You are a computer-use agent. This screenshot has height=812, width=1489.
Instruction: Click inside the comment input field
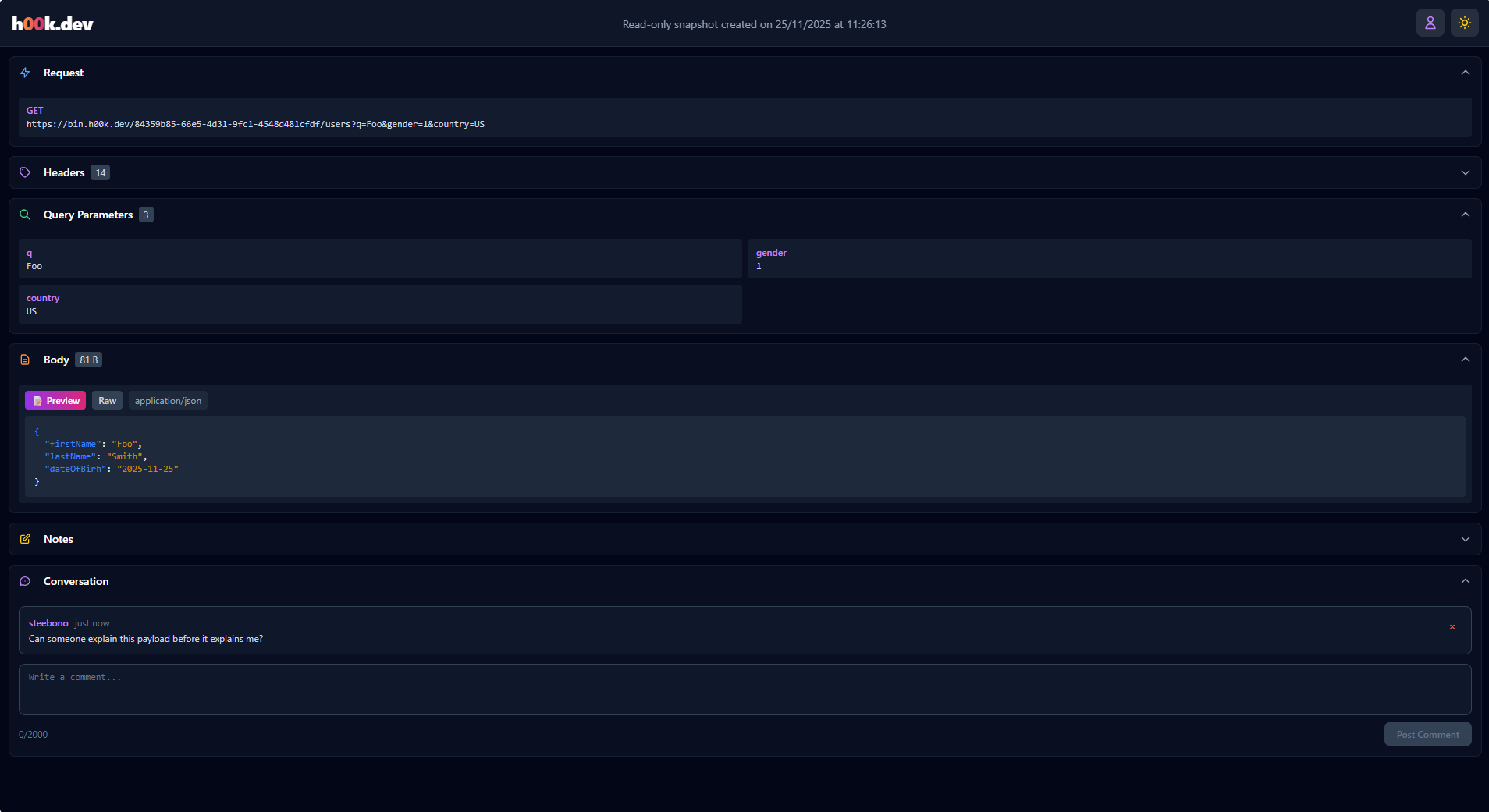pyautogui.click(x=743, y=690)
